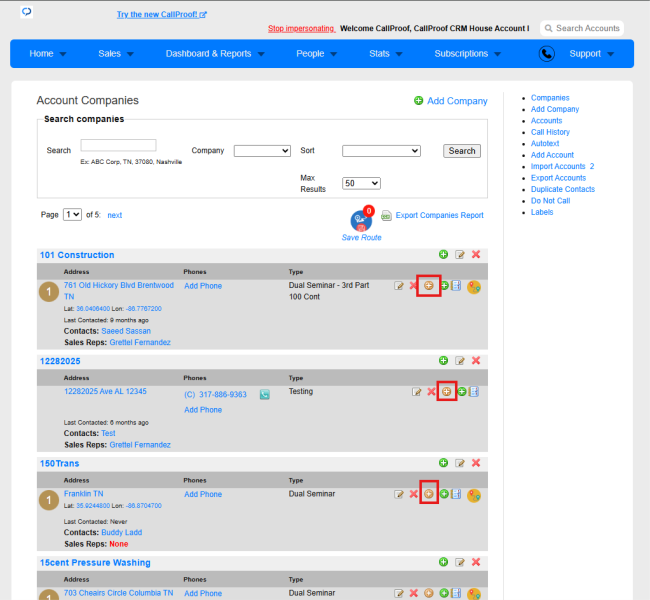Click edit pencil icon on 12282025 header

pos(459,360)
